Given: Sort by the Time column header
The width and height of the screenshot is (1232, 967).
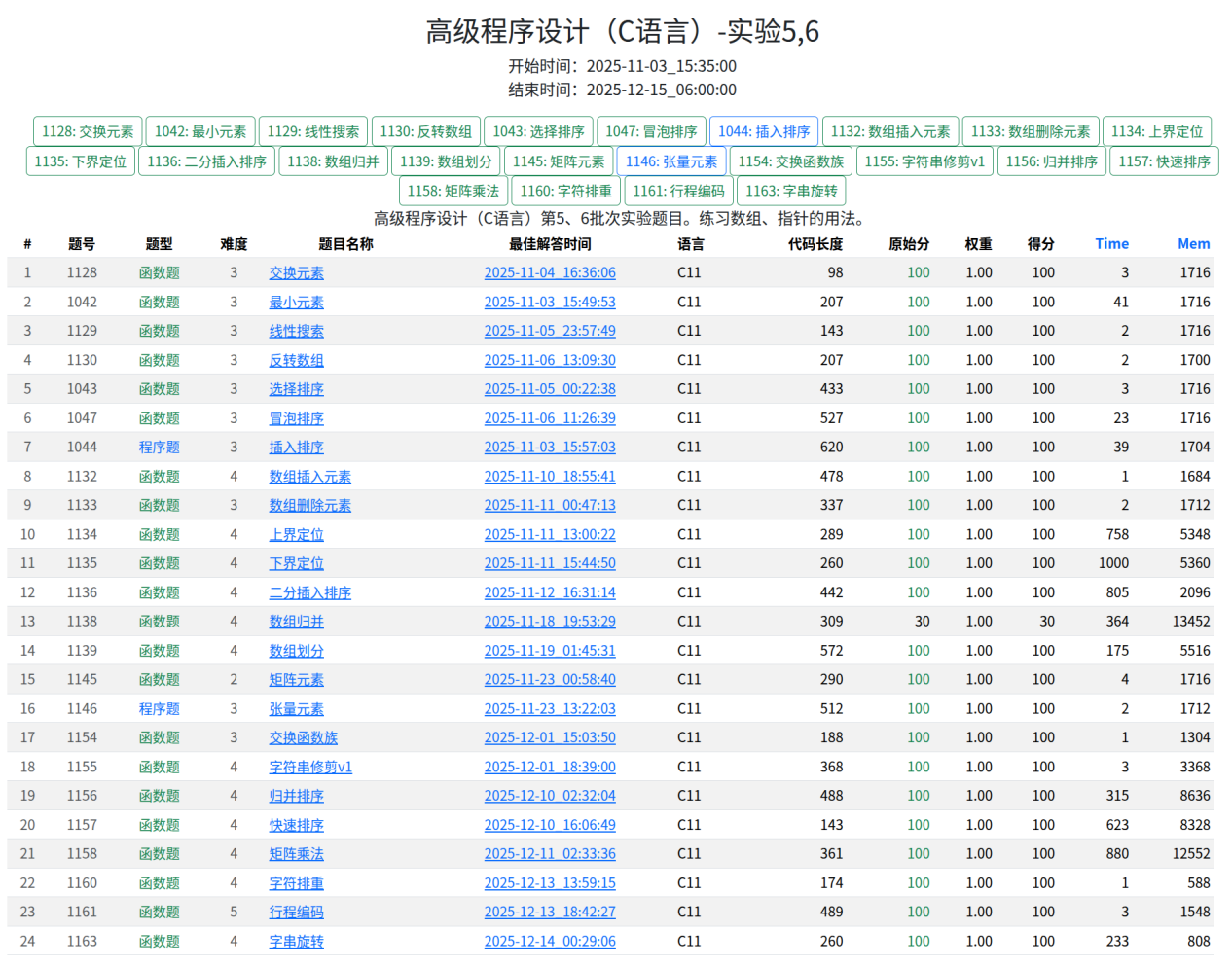Looking at the screenshot, I should (1111, 244).
